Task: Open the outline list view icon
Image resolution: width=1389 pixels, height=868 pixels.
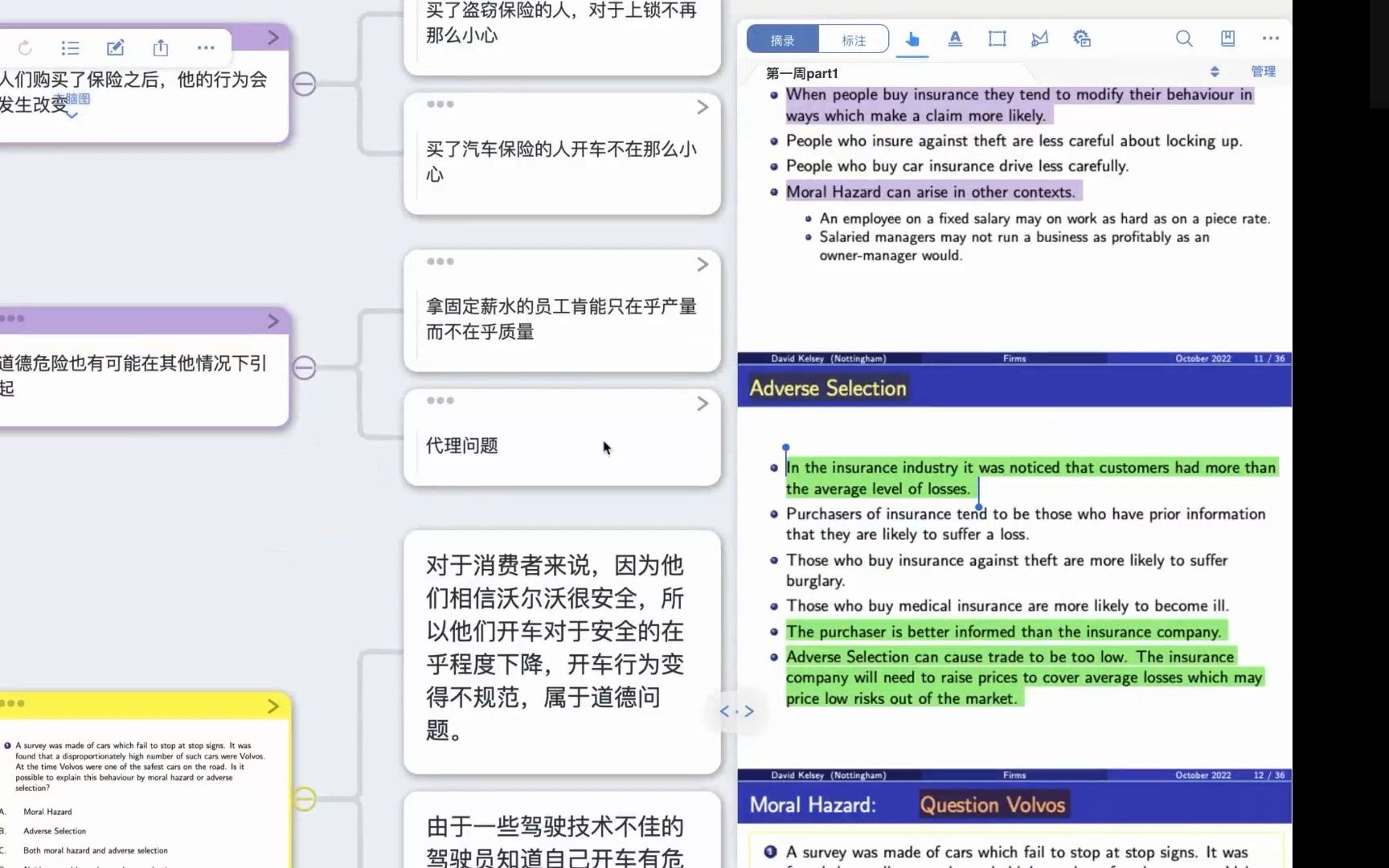Action: (x=71, y=48)
